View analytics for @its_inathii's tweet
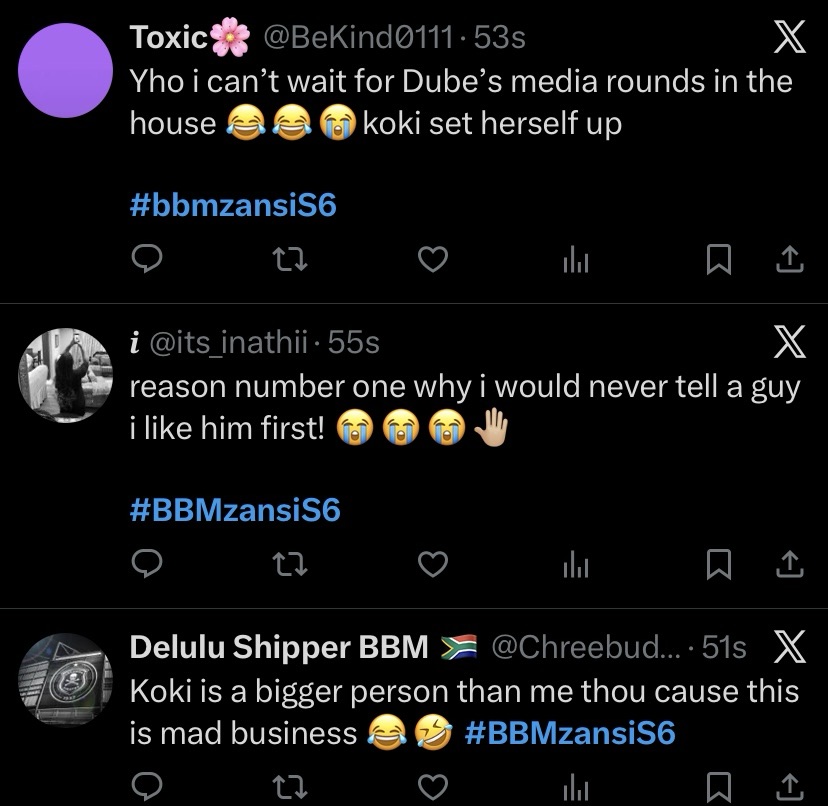828x806 pixels. tap(575, 566)
